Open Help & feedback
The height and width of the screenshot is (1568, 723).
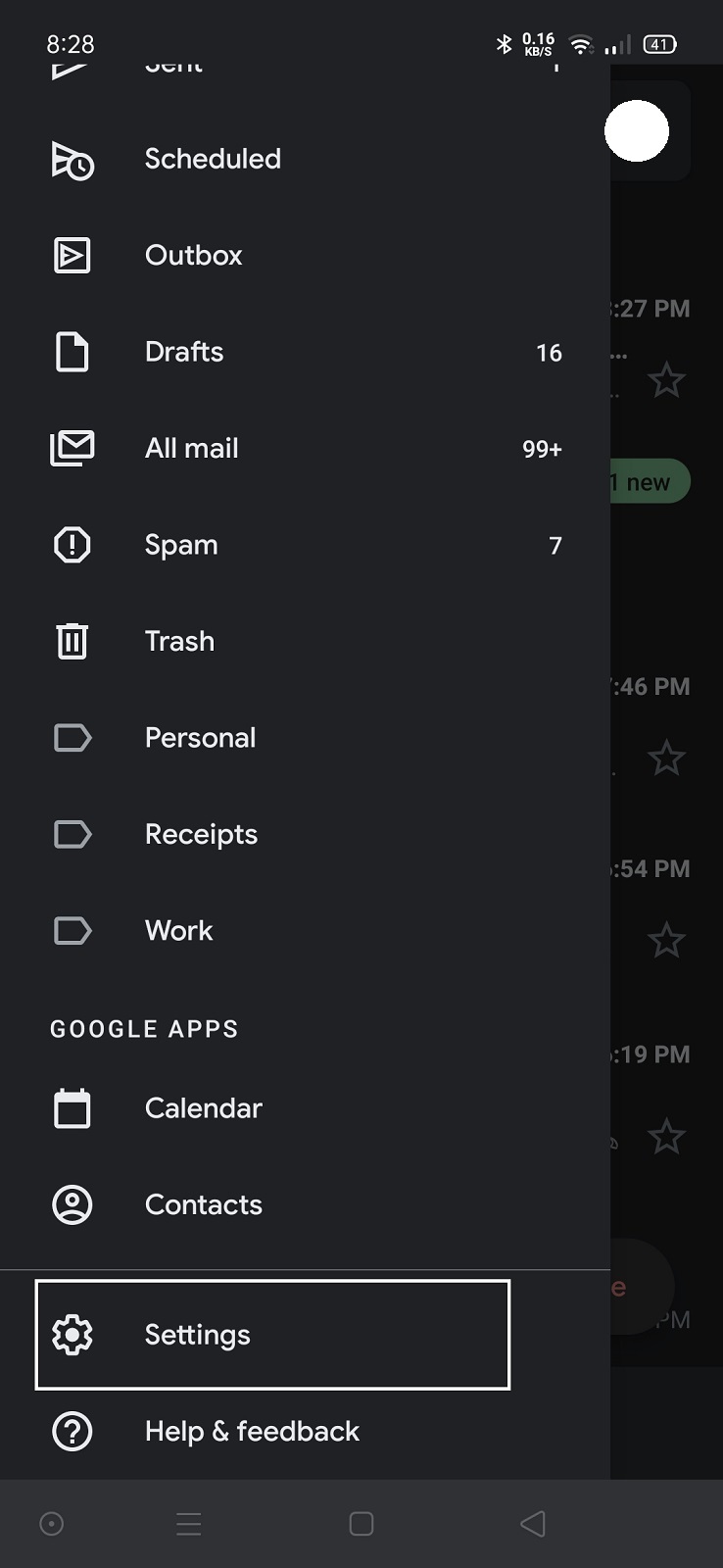click(252, 1431)
